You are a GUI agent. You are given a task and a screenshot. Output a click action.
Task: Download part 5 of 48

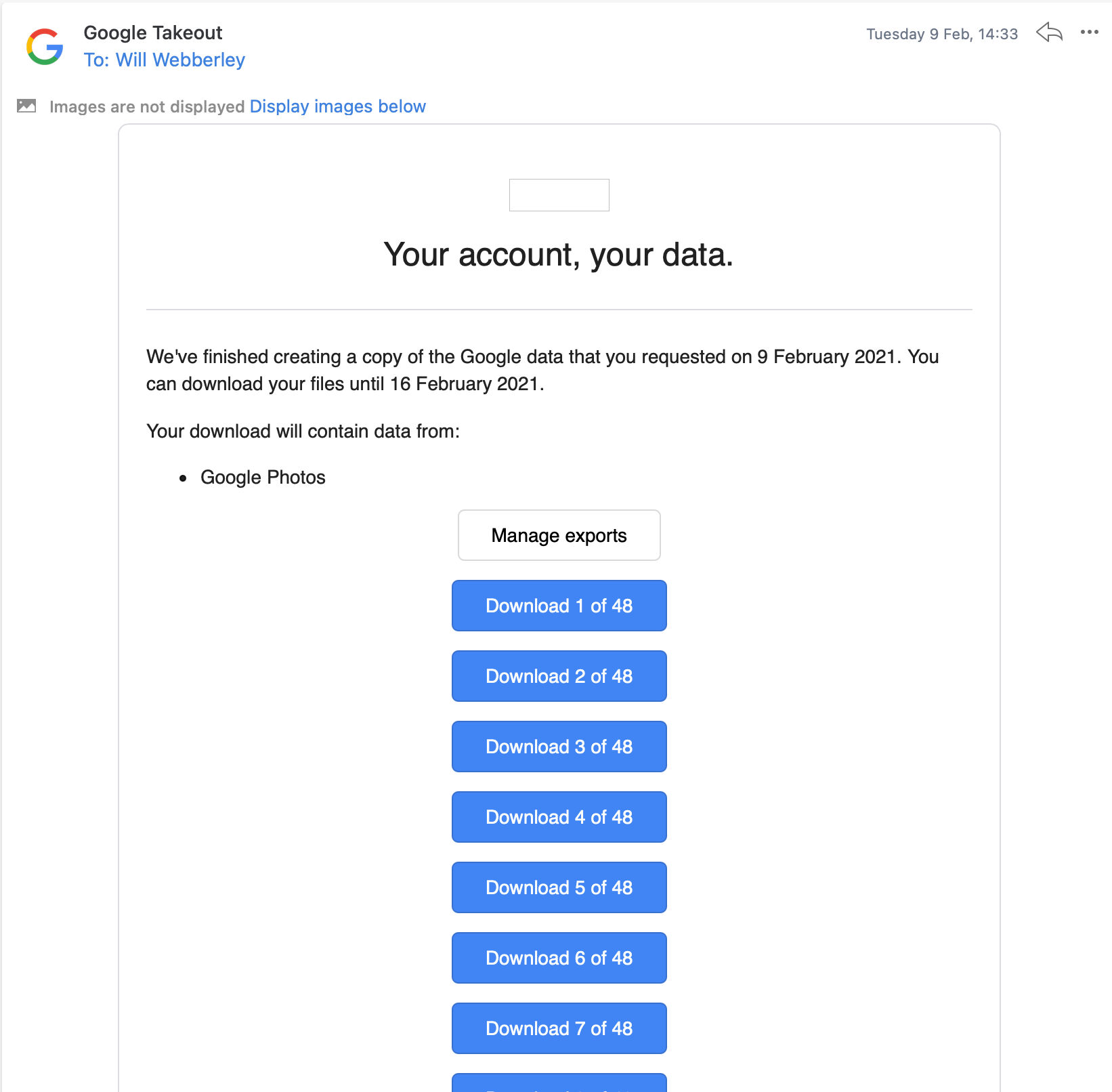(559, 887)
